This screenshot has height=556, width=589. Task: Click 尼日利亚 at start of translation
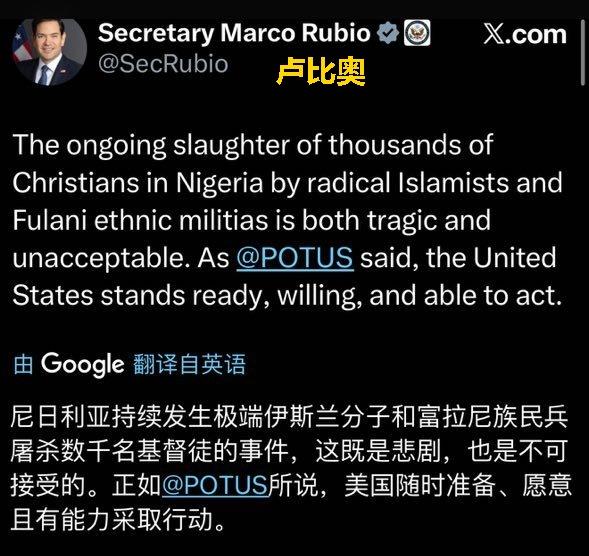pos(61,417)
